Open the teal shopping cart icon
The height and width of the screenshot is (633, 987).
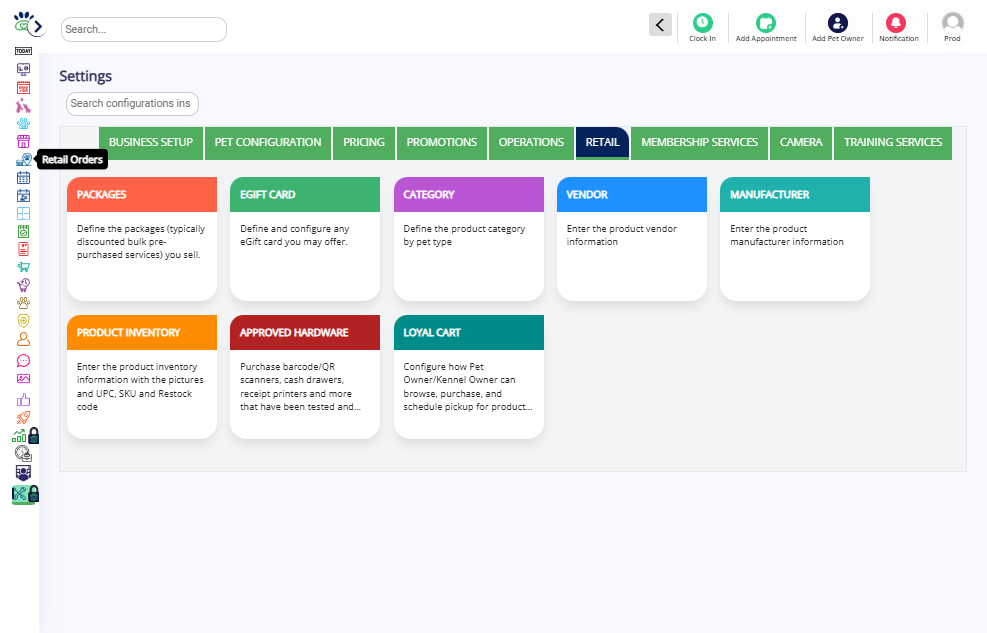tap(23, 267)
